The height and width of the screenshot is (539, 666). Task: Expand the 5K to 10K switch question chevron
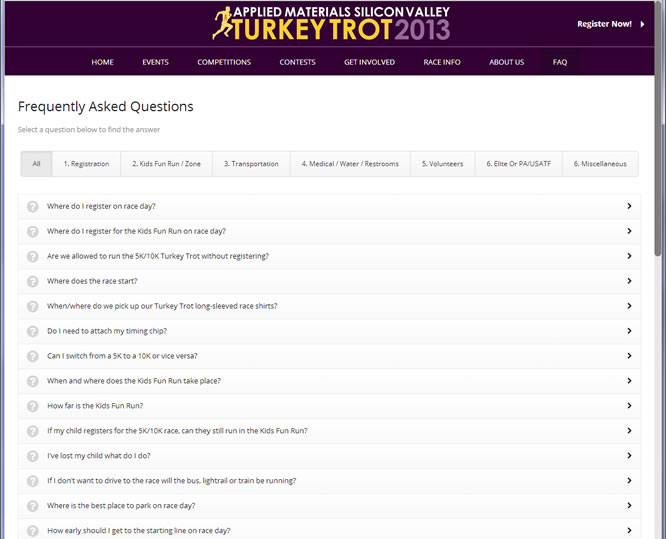click(629, 356)
